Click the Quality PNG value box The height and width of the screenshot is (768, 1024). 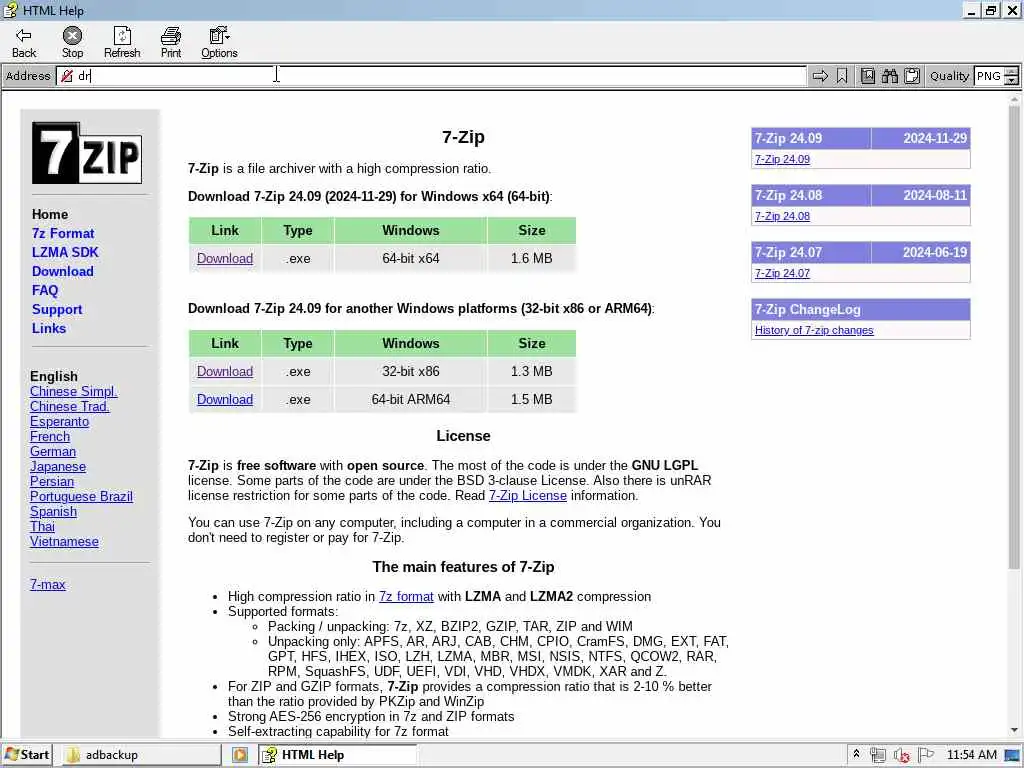point(989,76)
